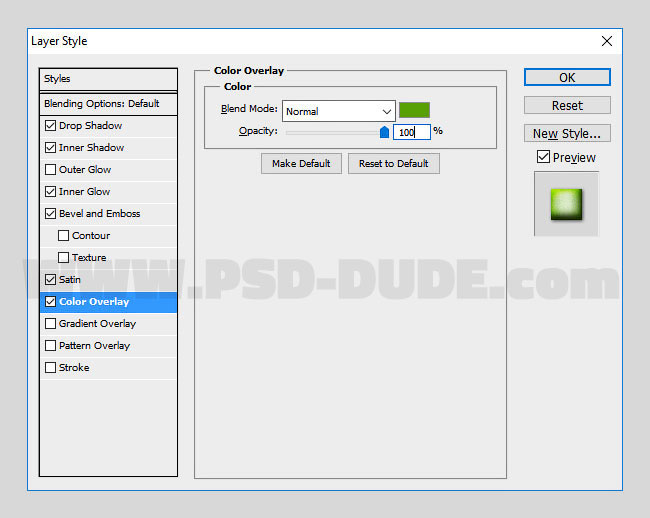Click the Opacity slider handle

point(384,132)
